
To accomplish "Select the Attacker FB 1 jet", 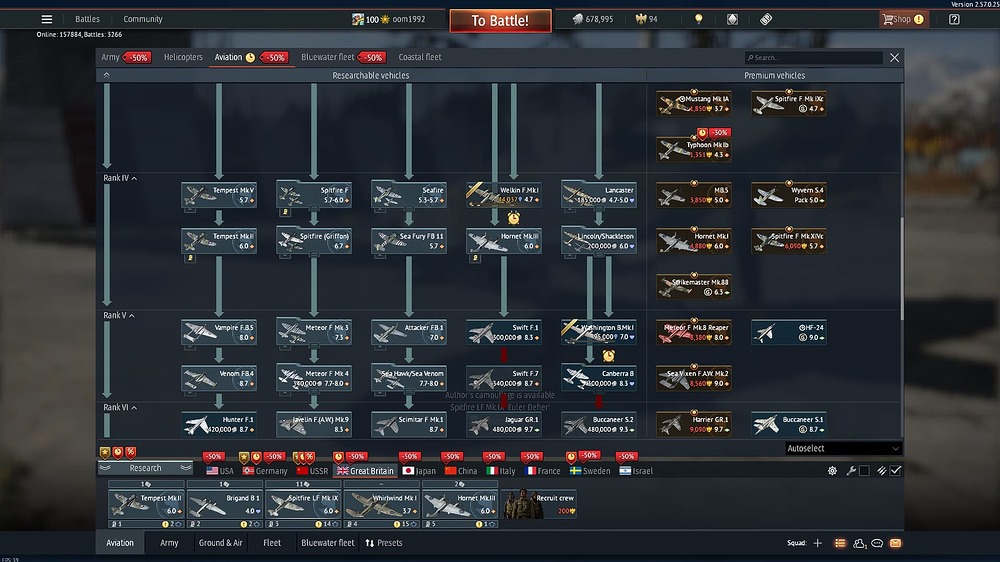I will pos(409,332).
